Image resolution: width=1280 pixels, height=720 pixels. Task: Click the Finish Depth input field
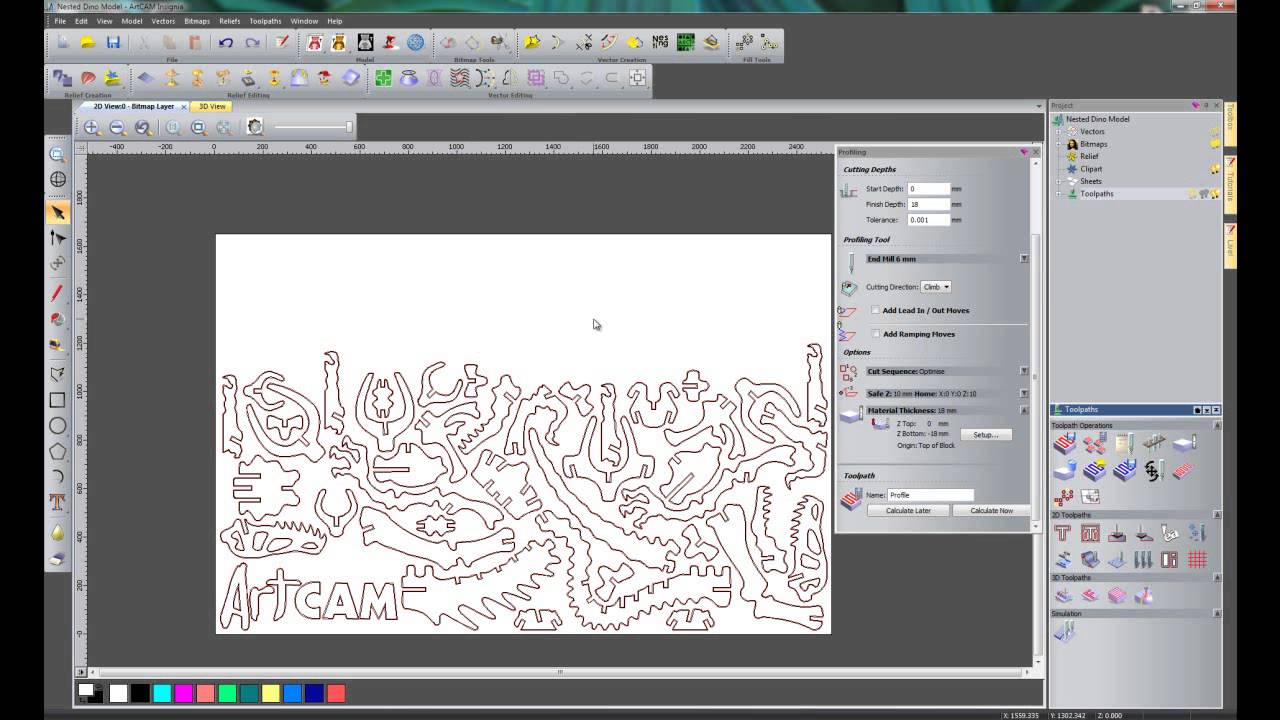[928, 204]
